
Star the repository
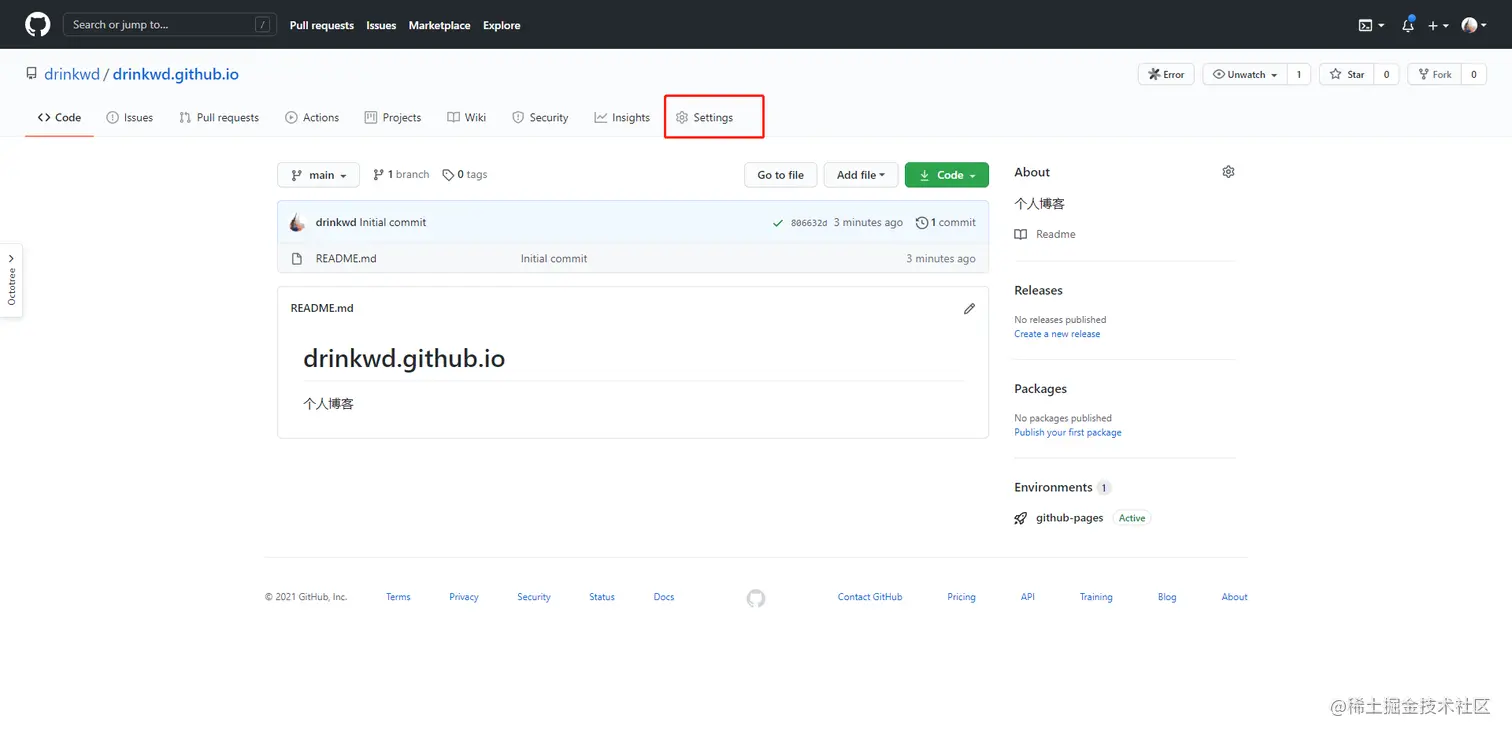[1347, 74]
